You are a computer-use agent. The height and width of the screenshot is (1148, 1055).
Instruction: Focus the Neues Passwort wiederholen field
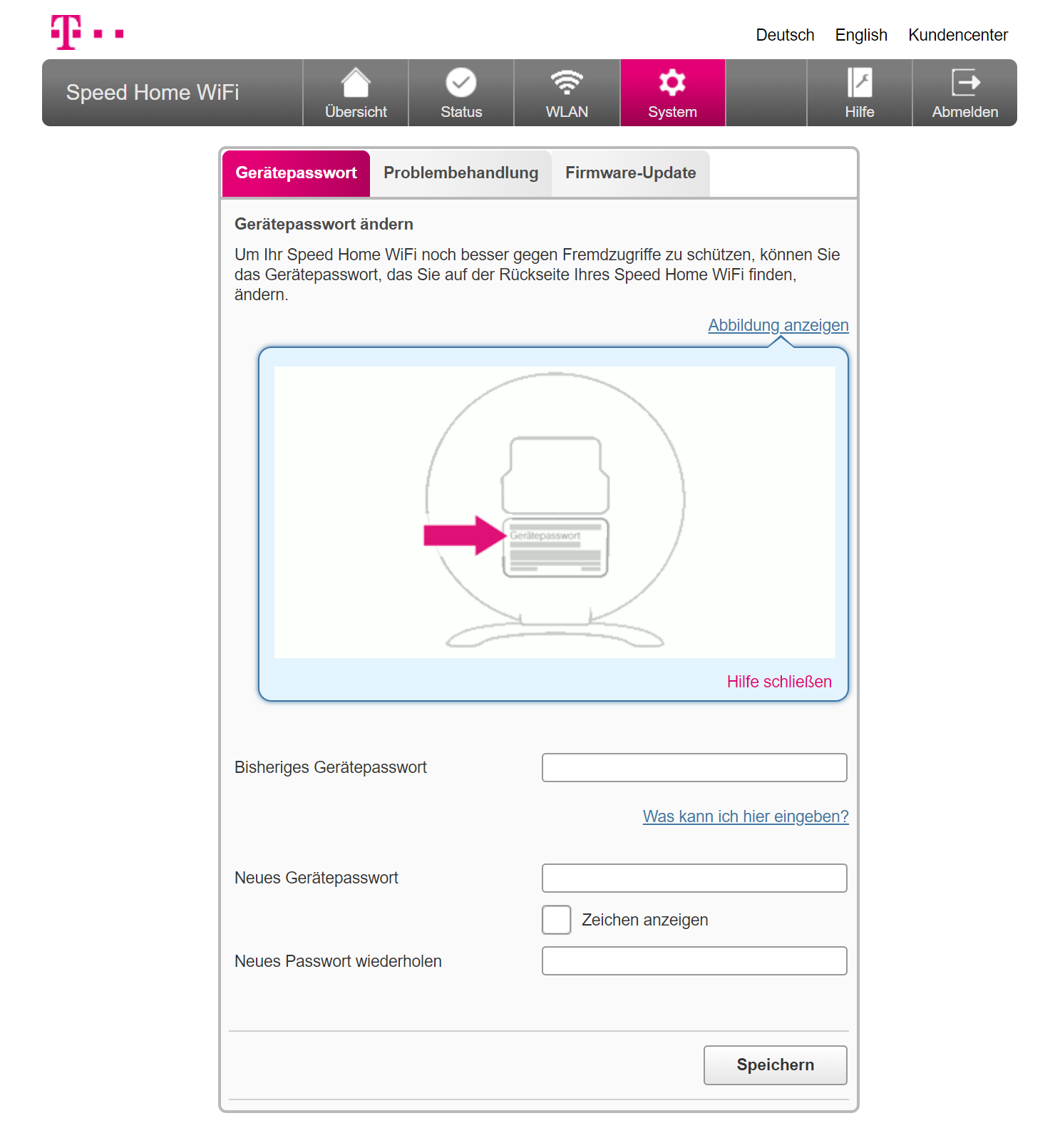tap(694, 961)
